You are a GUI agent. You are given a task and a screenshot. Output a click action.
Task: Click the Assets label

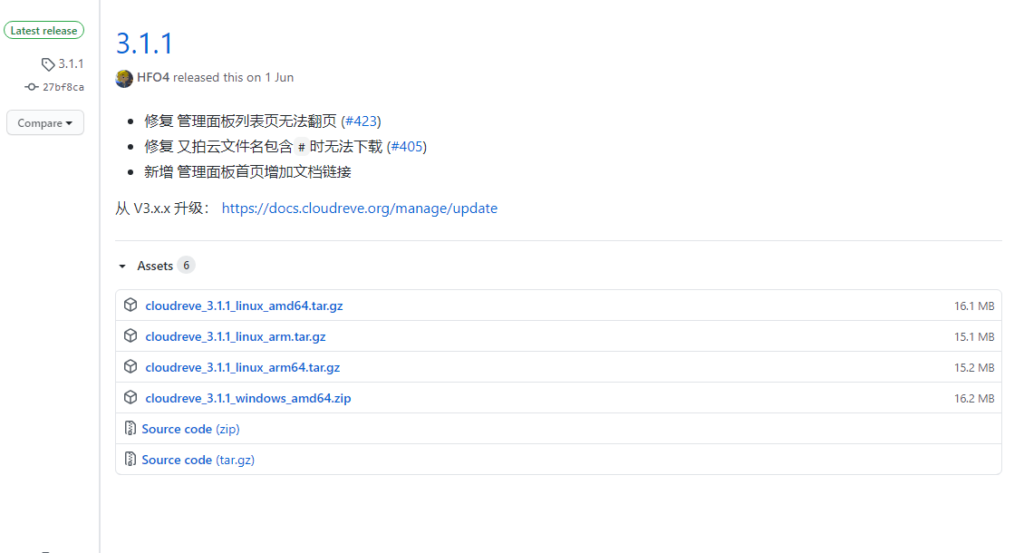[155, 266]
